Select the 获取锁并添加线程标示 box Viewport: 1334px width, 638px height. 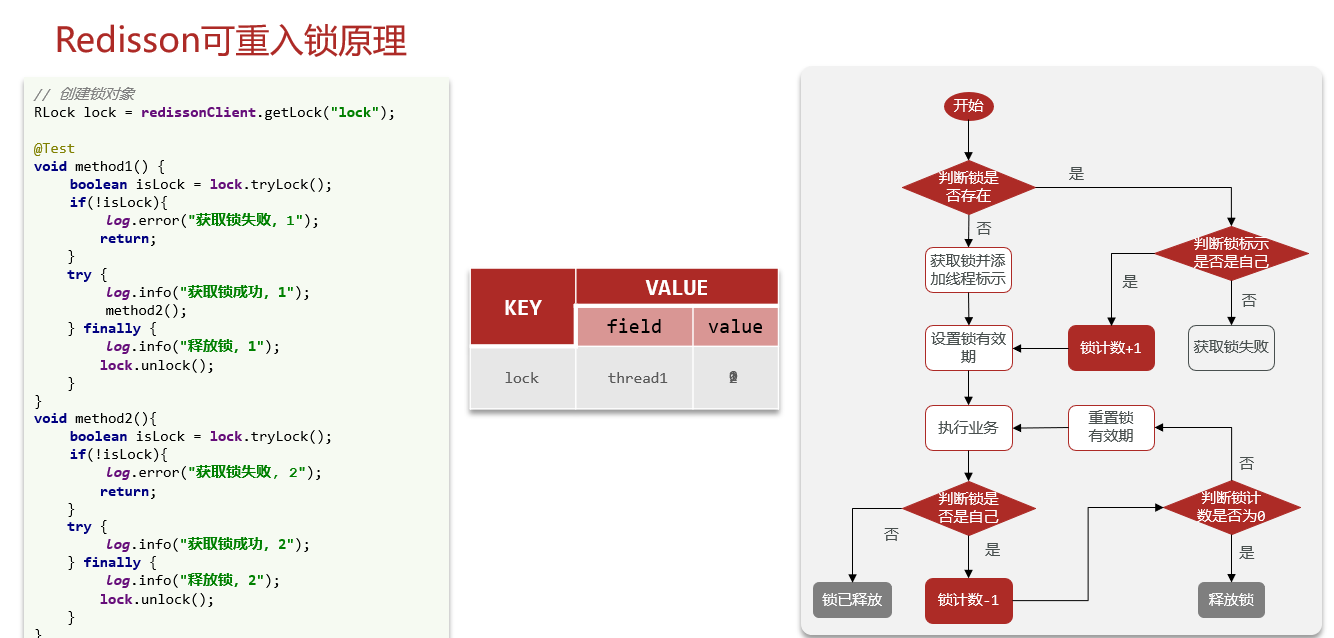(968, 270)
